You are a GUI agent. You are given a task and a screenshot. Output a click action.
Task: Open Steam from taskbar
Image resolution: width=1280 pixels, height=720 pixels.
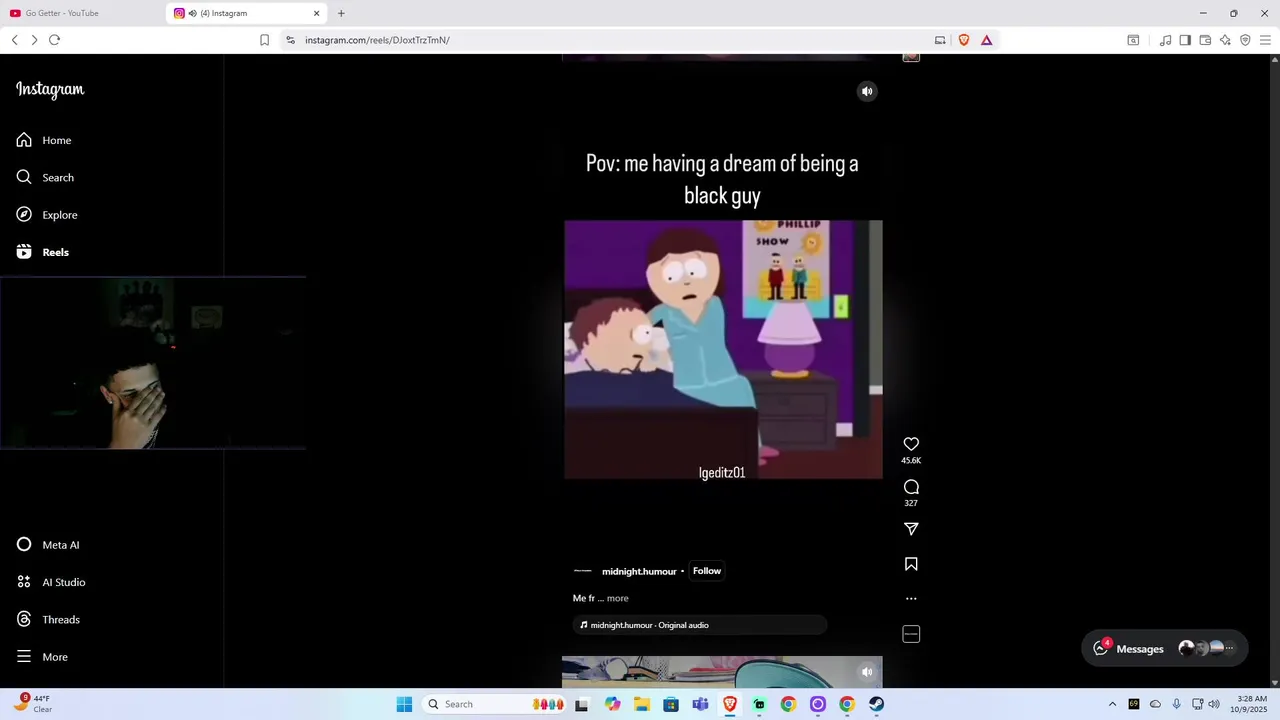click(x=876, y=704)
